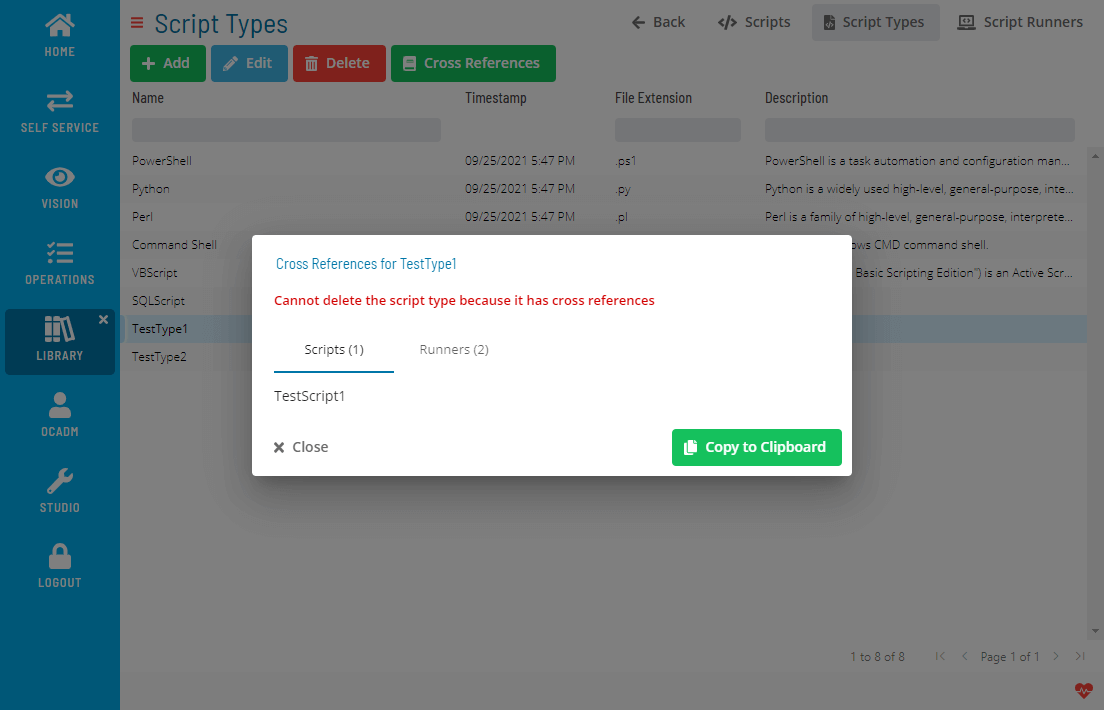1104x710 pixels.
Task: Click the heartbeat health status icon
Action: (1084, 690)
